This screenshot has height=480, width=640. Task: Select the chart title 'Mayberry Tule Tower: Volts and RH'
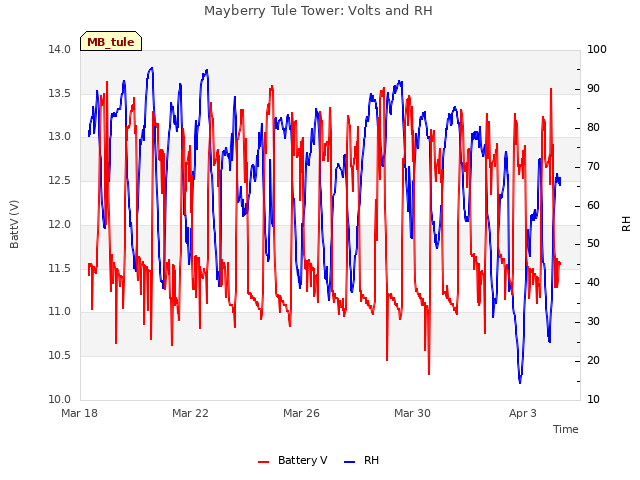tap(318, 11)
